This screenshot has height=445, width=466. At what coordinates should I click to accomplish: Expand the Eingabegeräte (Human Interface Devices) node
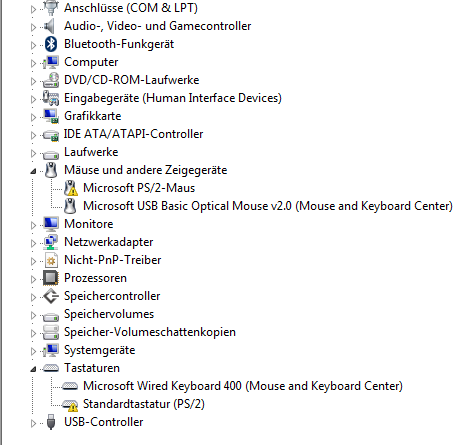[x=33, y=99]
